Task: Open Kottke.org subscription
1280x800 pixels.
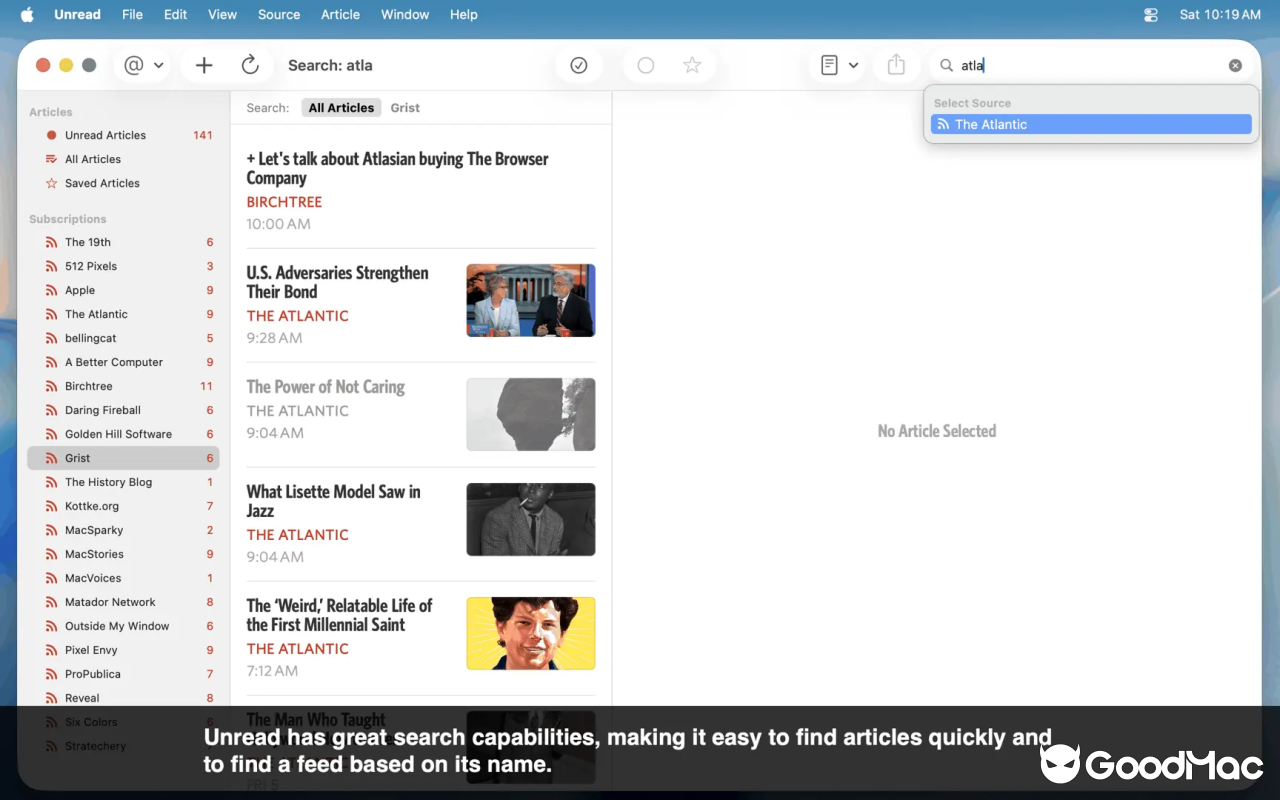Action: (x=123, y=506)
